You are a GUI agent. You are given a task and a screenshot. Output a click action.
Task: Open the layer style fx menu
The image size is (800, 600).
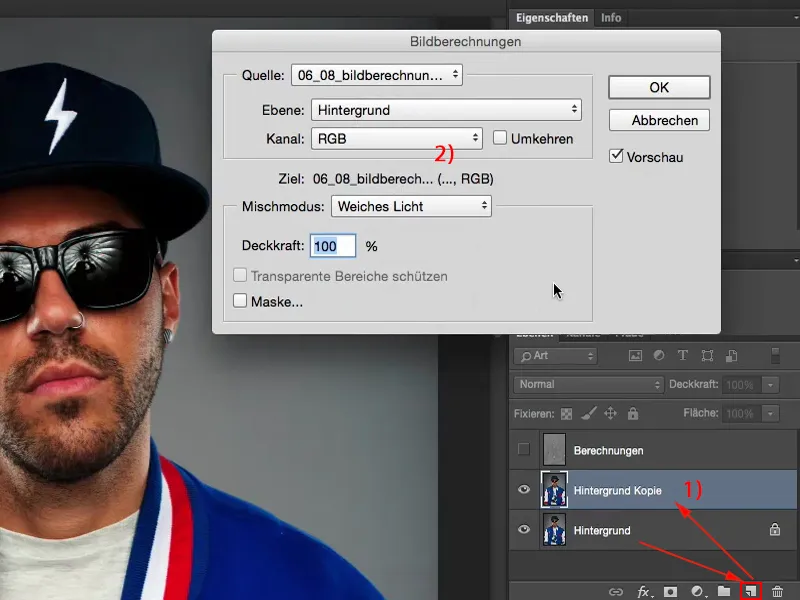644,592
